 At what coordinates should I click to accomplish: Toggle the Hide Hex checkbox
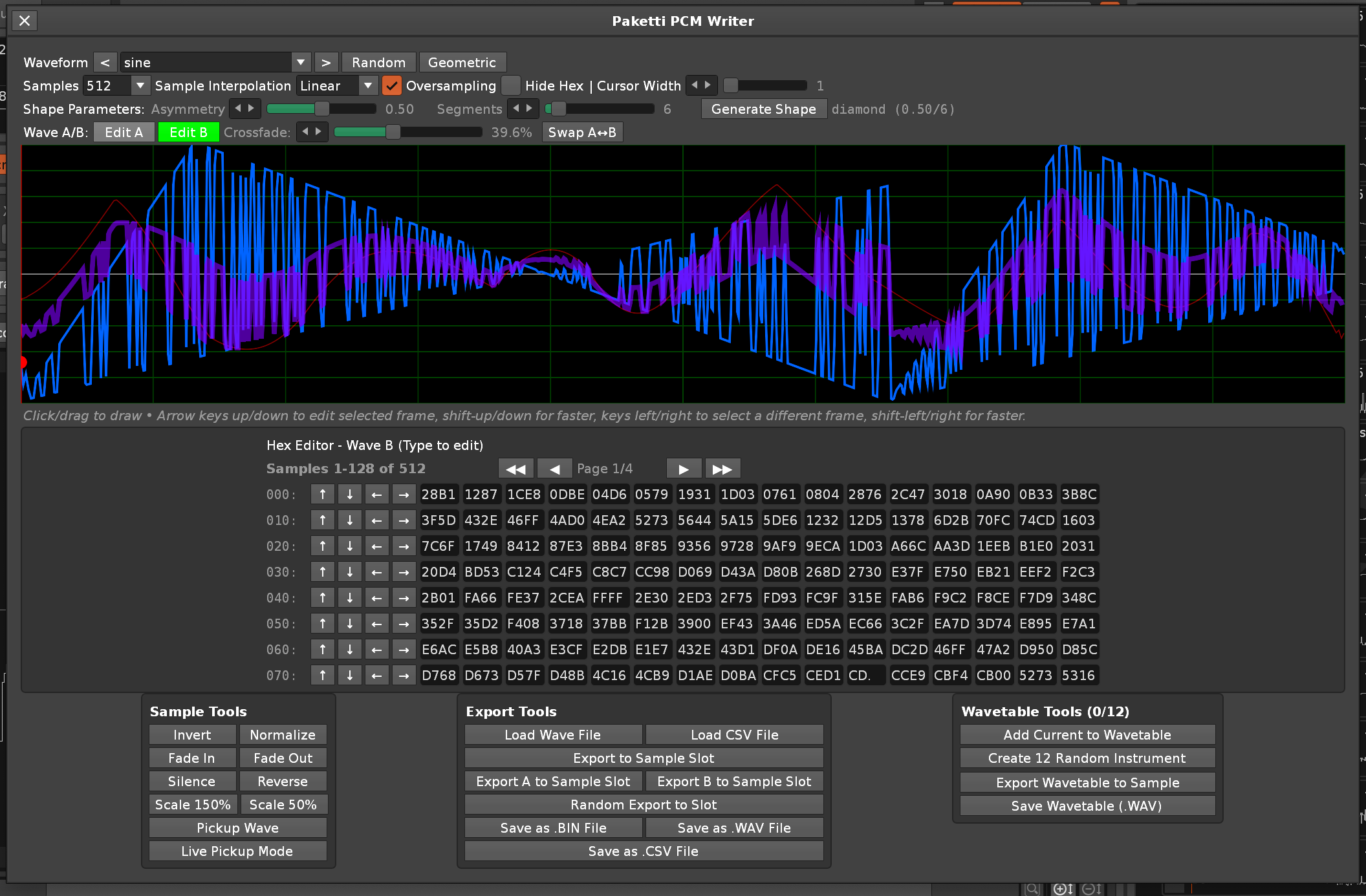pos(511,86)
